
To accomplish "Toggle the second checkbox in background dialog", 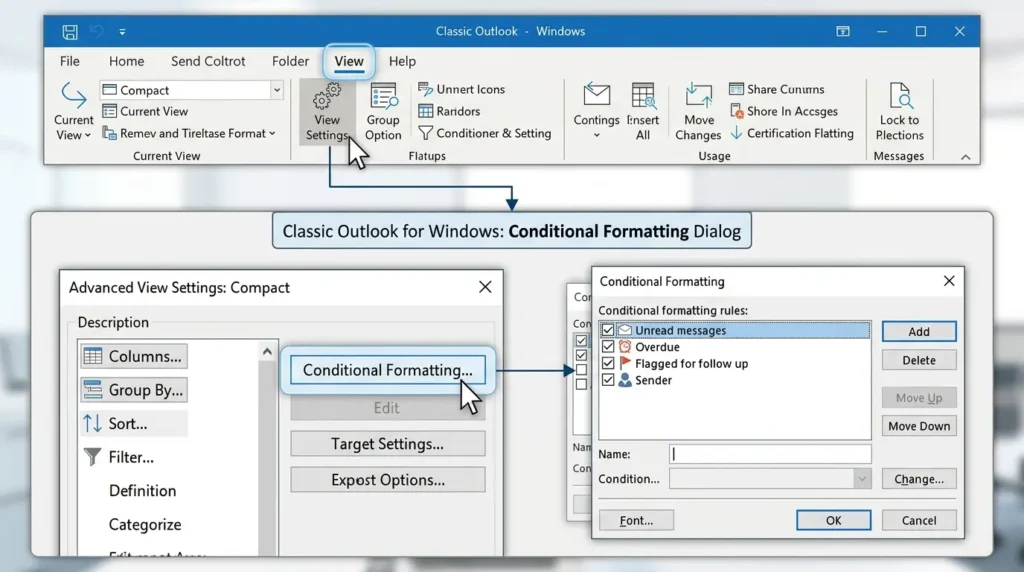I will 581,355.
